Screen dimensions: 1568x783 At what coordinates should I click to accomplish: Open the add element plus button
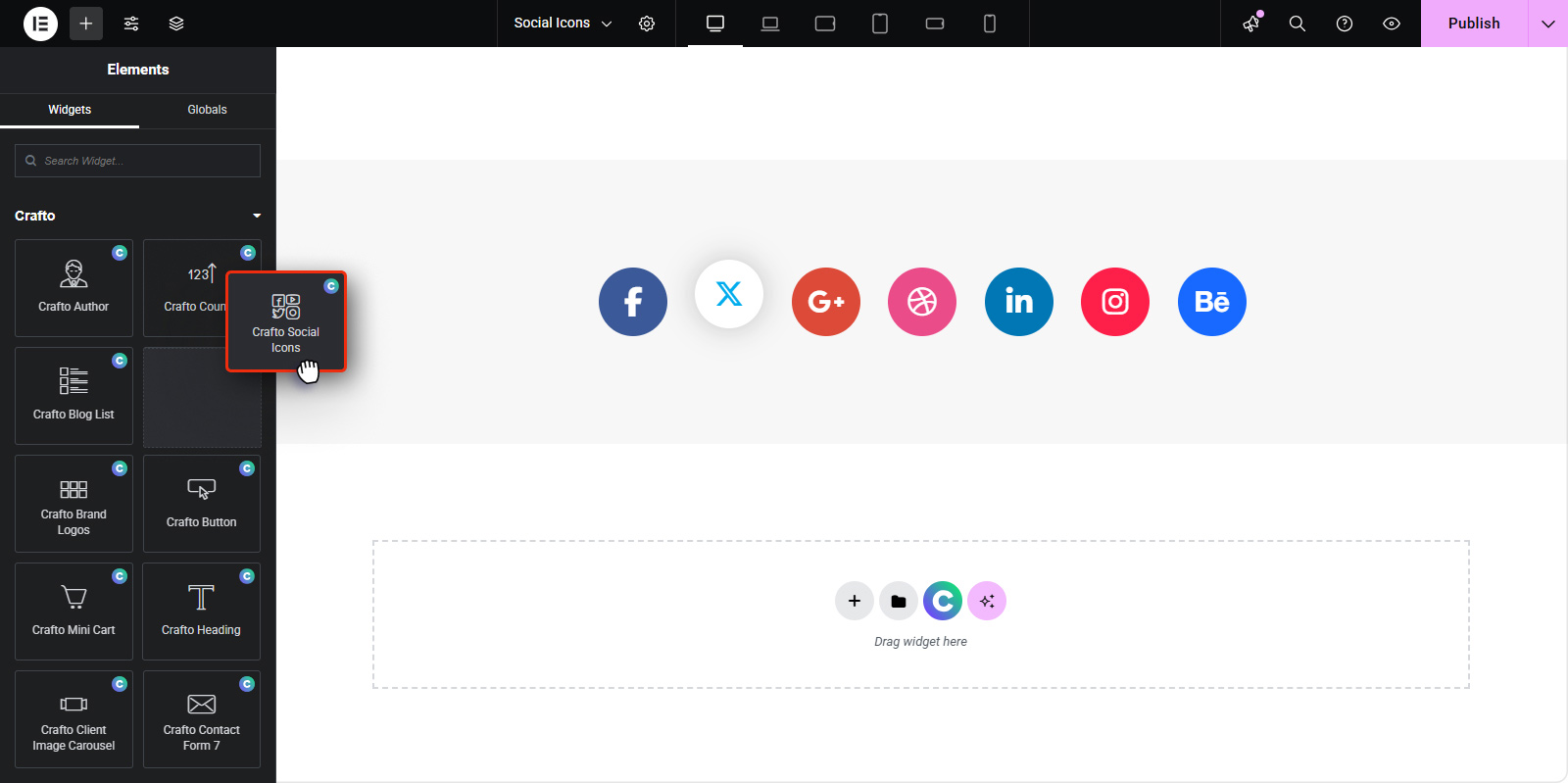pyautogui.click(x=86, y=24)
